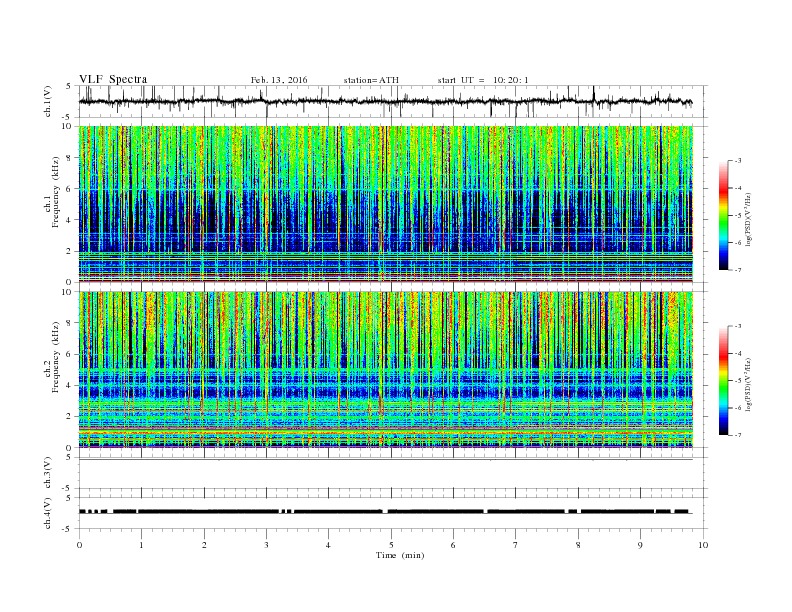Click the "Time (min)" x-axis label
This screenshot has height=612, width=792.
click(400, 555)
